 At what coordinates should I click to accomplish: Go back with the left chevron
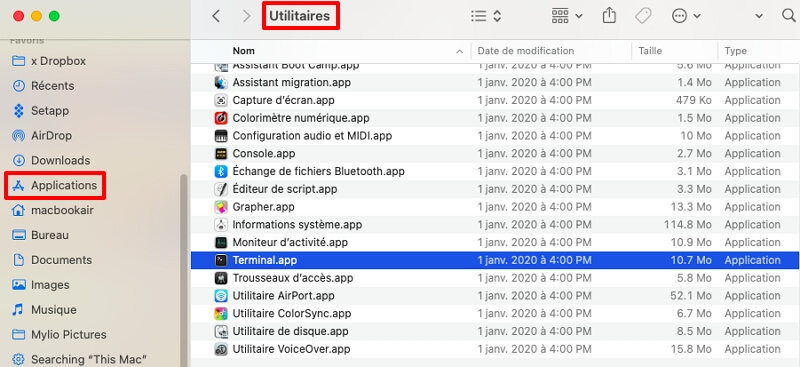point(216,16)
